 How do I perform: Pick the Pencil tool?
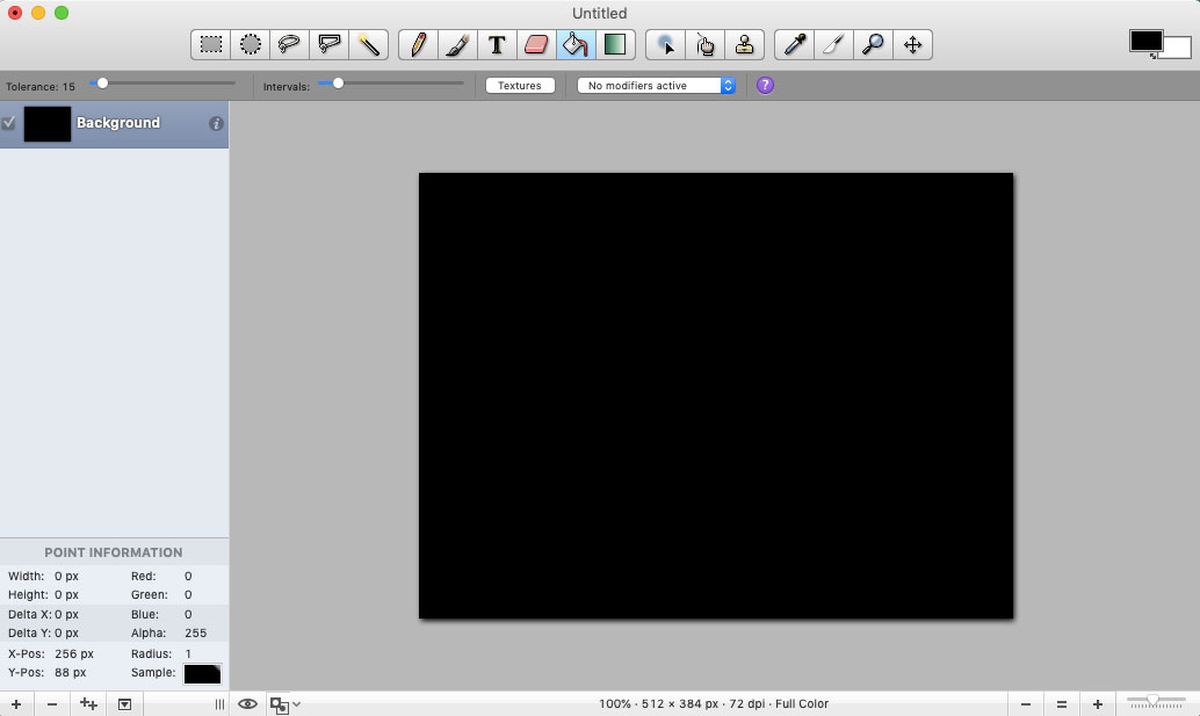[x=418, y=45]
